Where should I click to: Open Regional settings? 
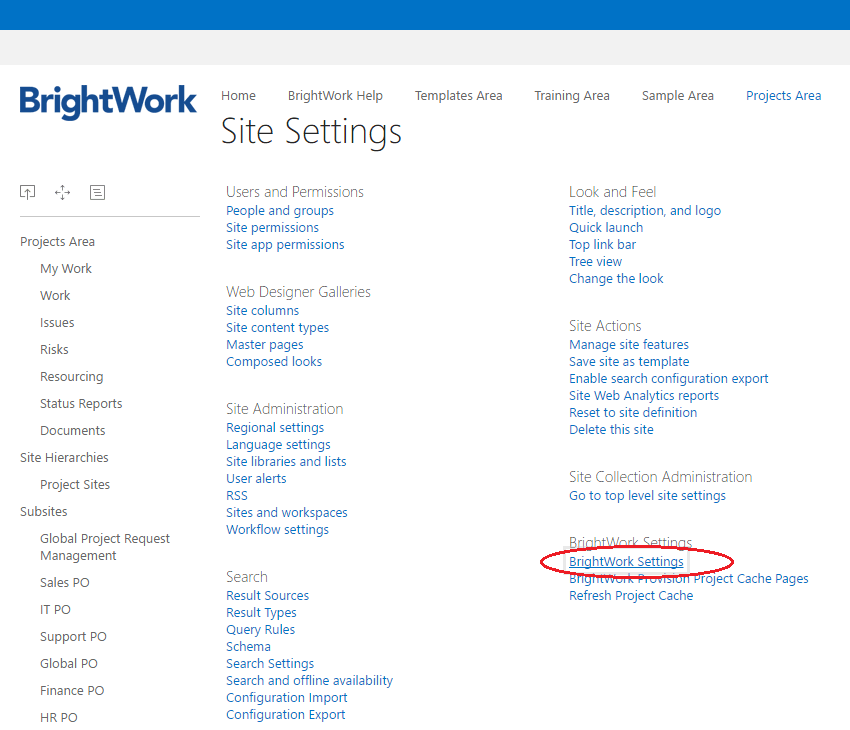click(x=275, y=428)
